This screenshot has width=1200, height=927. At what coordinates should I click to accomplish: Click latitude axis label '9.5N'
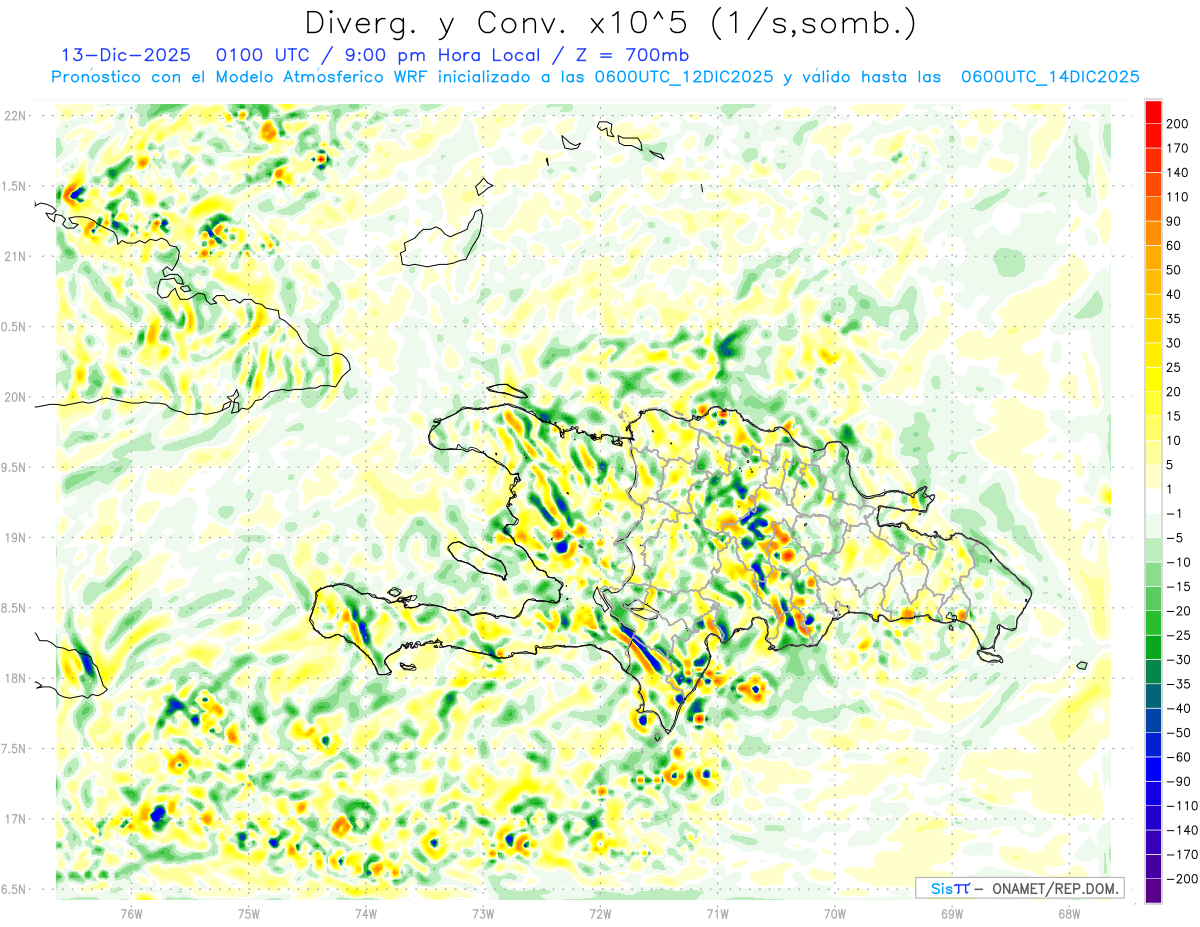point(15,467)
